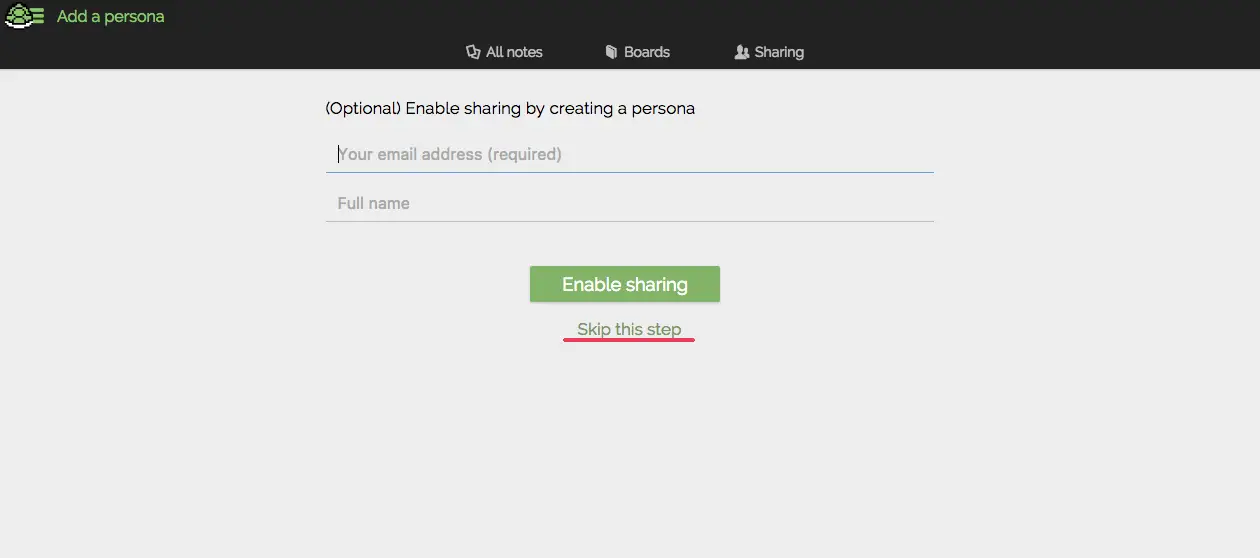Viewport: 1260px width, 558px height.
Task: Go to the Sharing tab
Action: (x=769, y=52)
